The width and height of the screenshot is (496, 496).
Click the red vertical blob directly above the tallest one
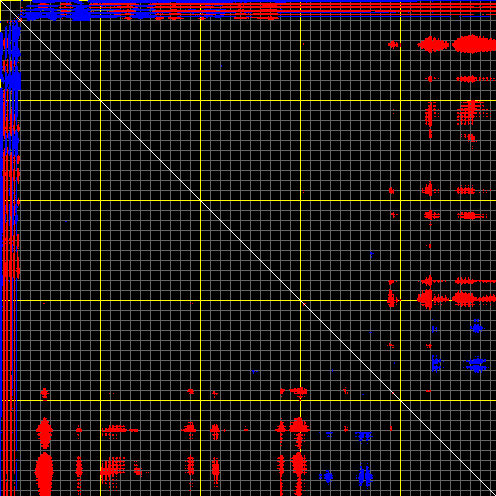(44, 433)
